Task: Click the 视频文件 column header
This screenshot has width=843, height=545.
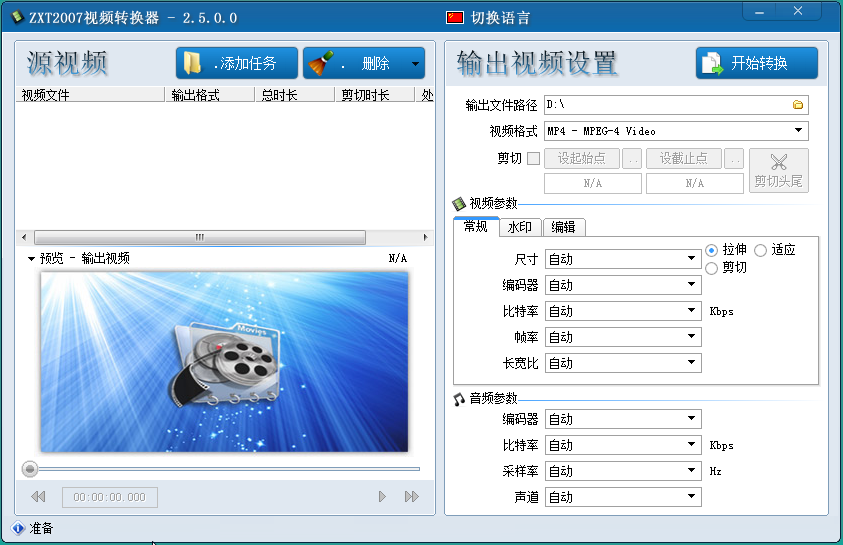Action: 90,95
